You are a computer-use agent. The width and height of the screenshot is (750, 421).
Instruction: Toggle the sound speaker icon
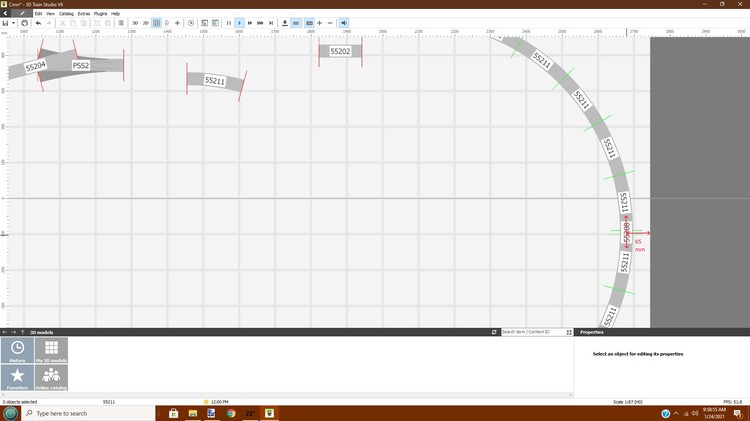pyautogui.click(x=344, y=23)
